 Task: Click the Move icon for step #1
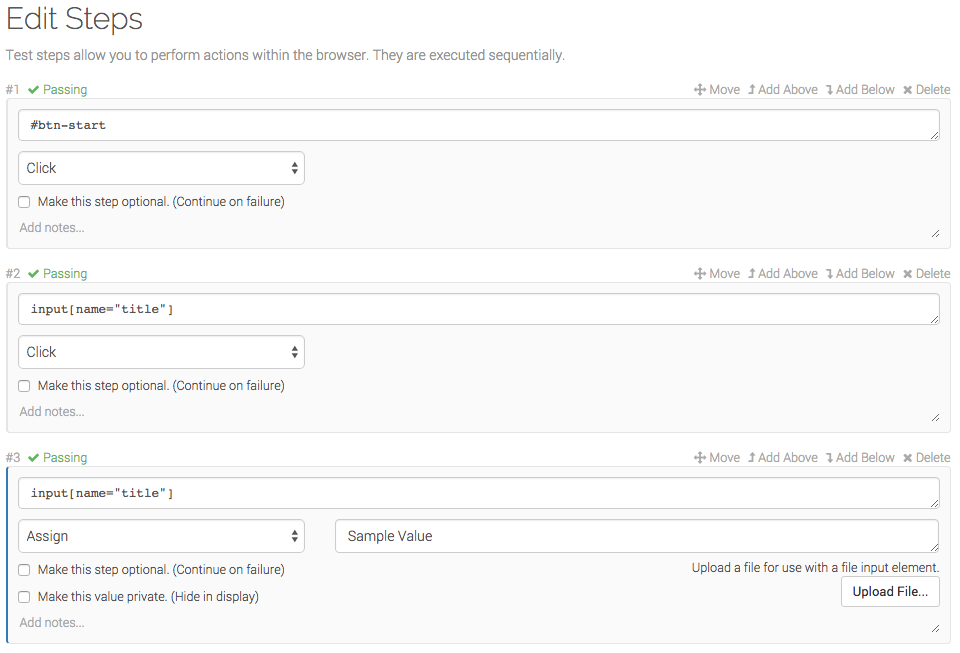pyautogui.click(x=716, y=89)
